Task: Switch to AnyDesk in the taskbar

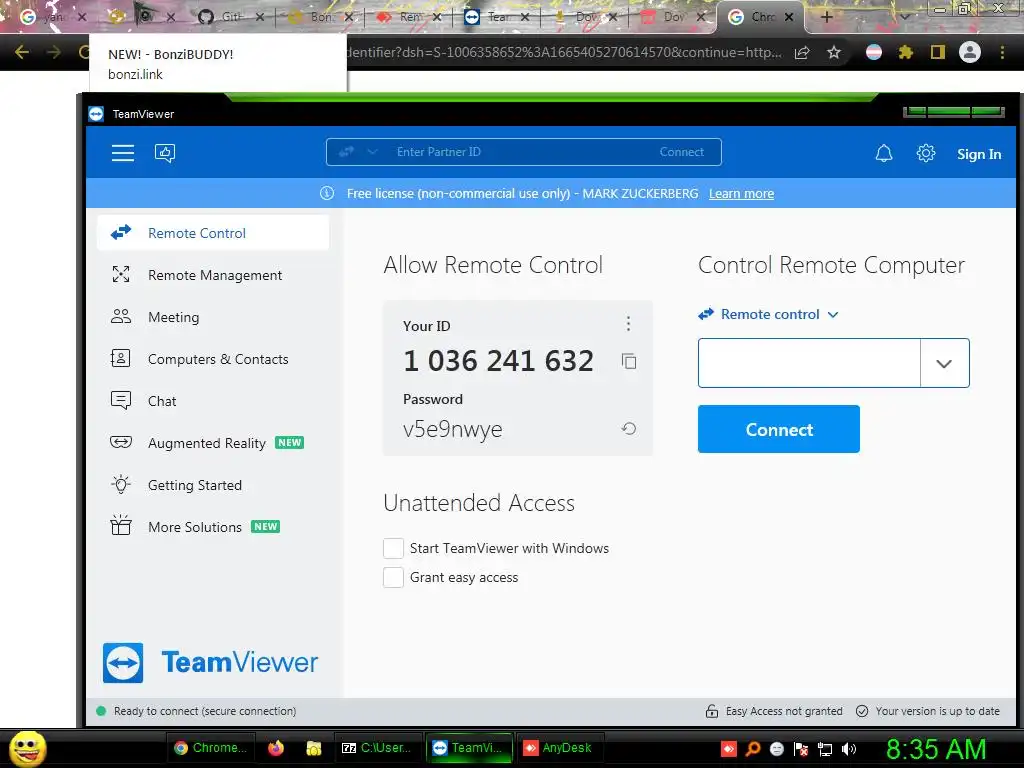Action: point(560,748)
